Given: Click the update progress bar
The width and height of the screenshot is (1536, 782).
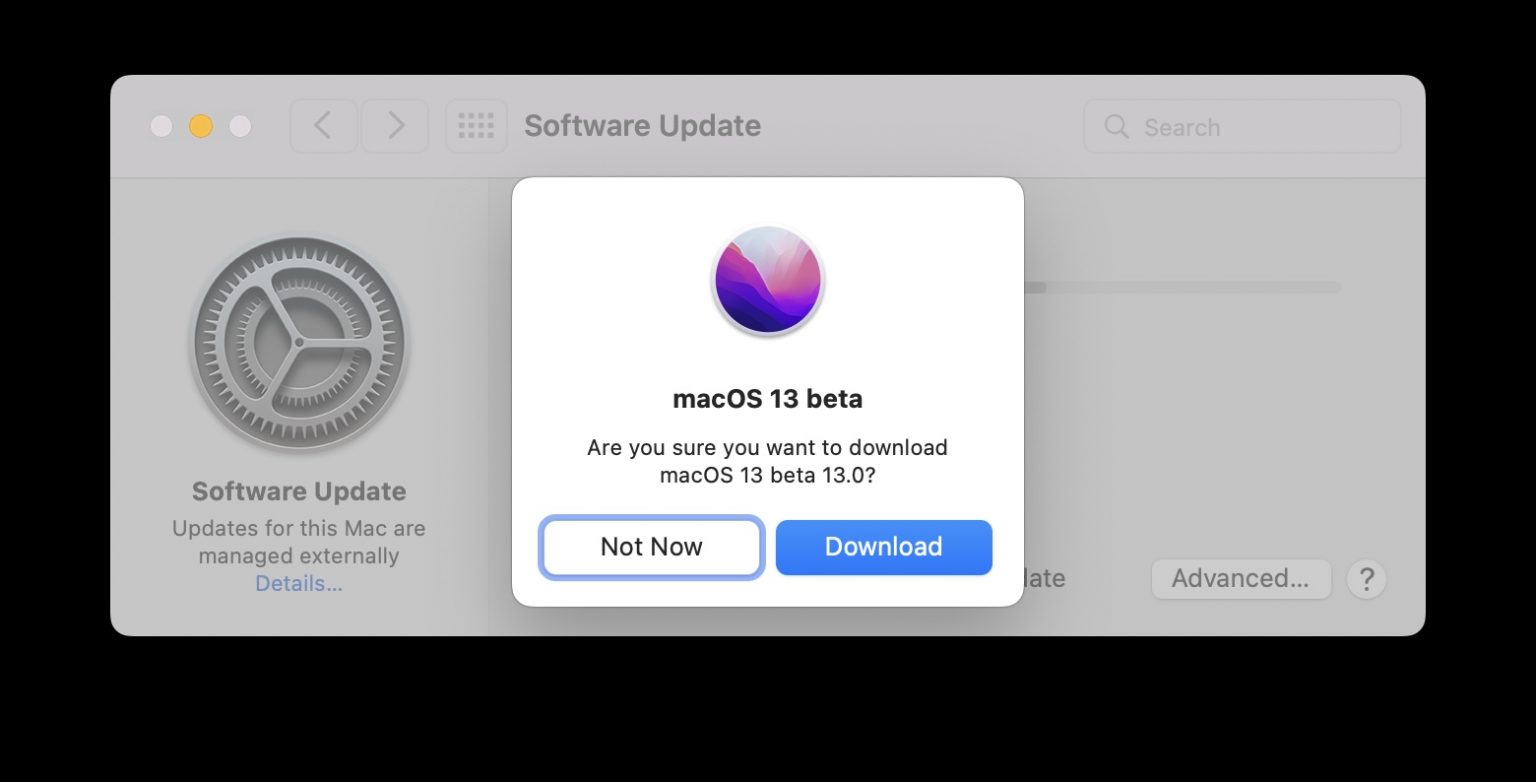Looking at the screenshot, I should point(1180,287).
